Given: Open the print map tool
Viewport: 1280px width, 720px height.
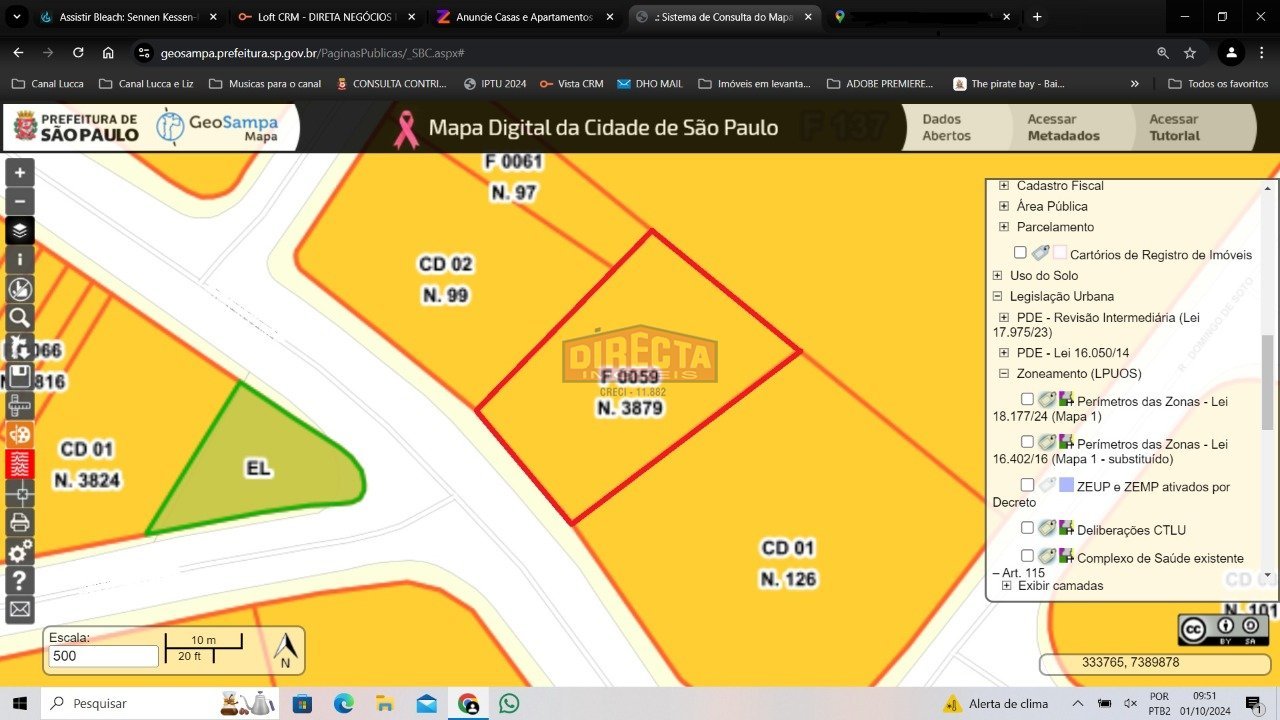Looking at the screenshot, I should 20,522.
